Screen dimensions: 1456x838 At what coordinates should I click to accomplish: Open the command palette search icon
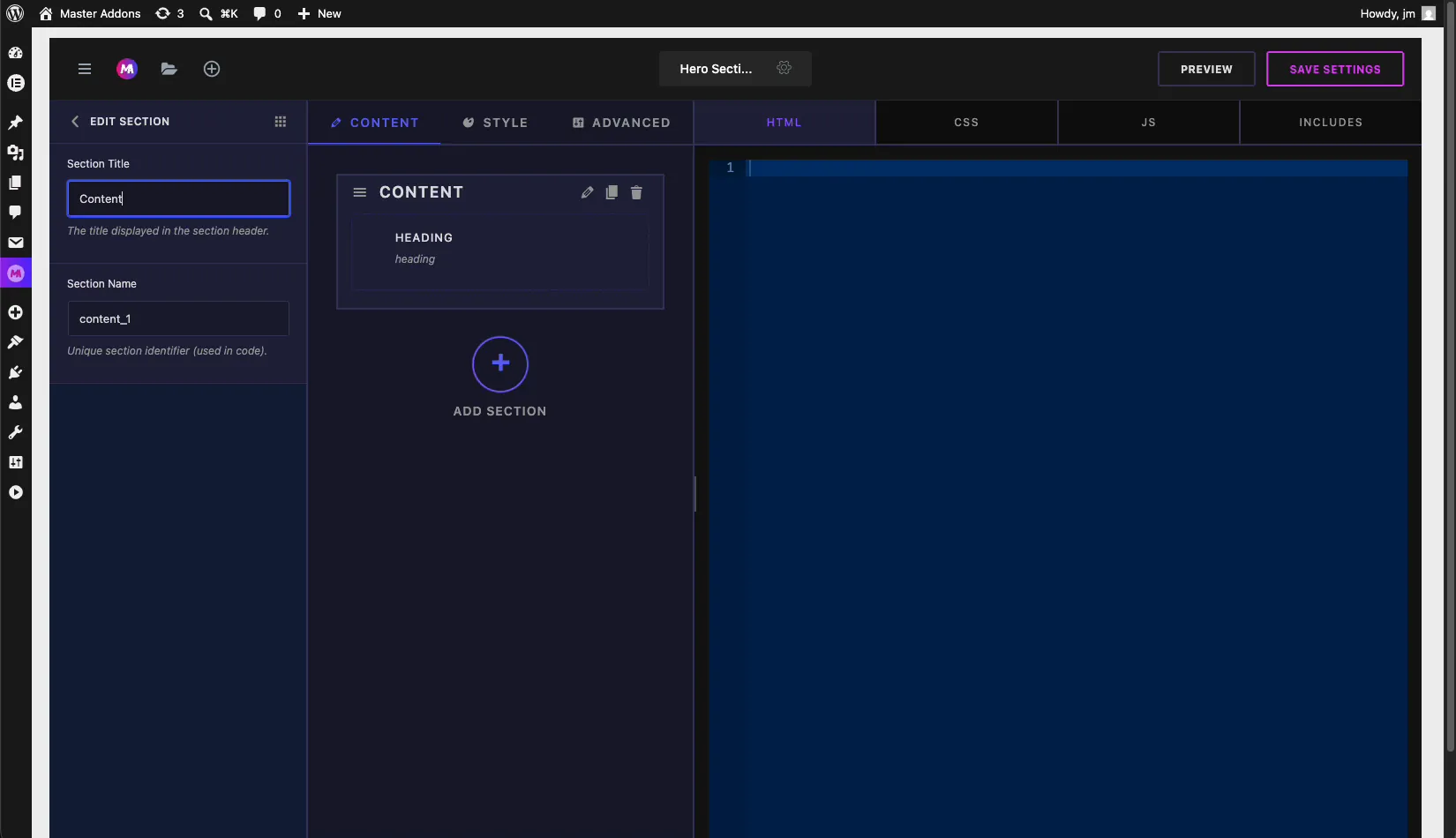pyautogui.click(x=218, y=13)
